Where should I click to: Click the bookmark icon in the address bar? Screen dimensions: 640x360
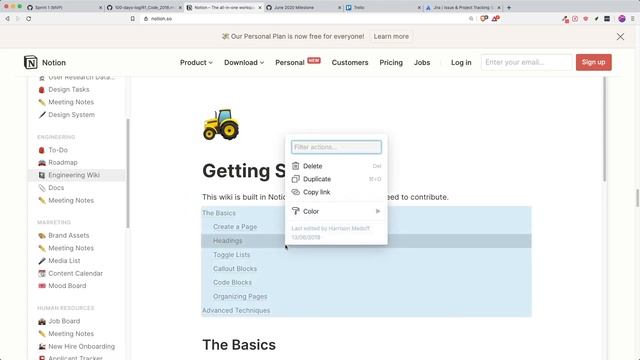pos(132,18)
